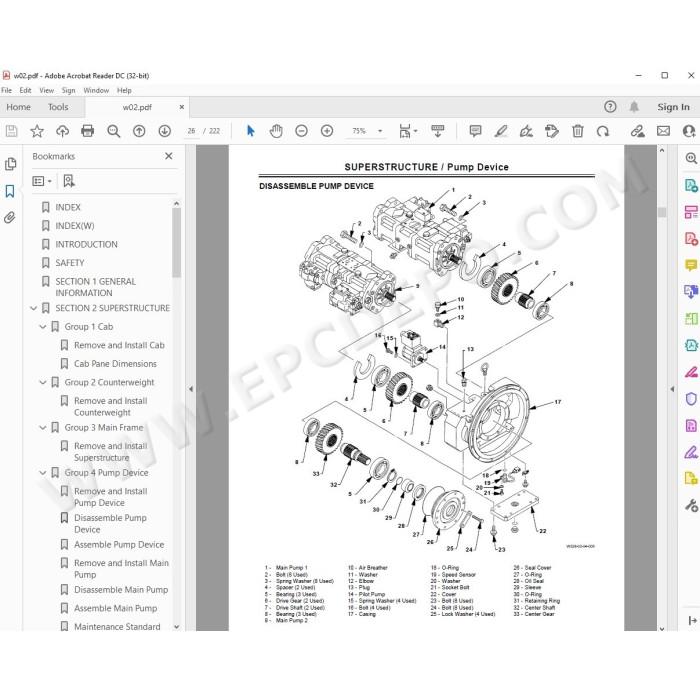Go to previous page arrow
The image size is (700, 700).
point(139,131)
